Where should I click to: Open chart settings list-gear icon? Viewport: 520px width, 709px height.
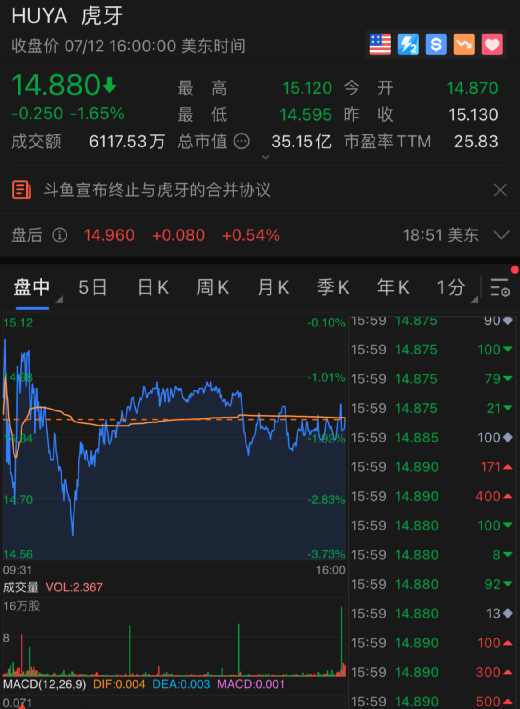coord(500,288)
